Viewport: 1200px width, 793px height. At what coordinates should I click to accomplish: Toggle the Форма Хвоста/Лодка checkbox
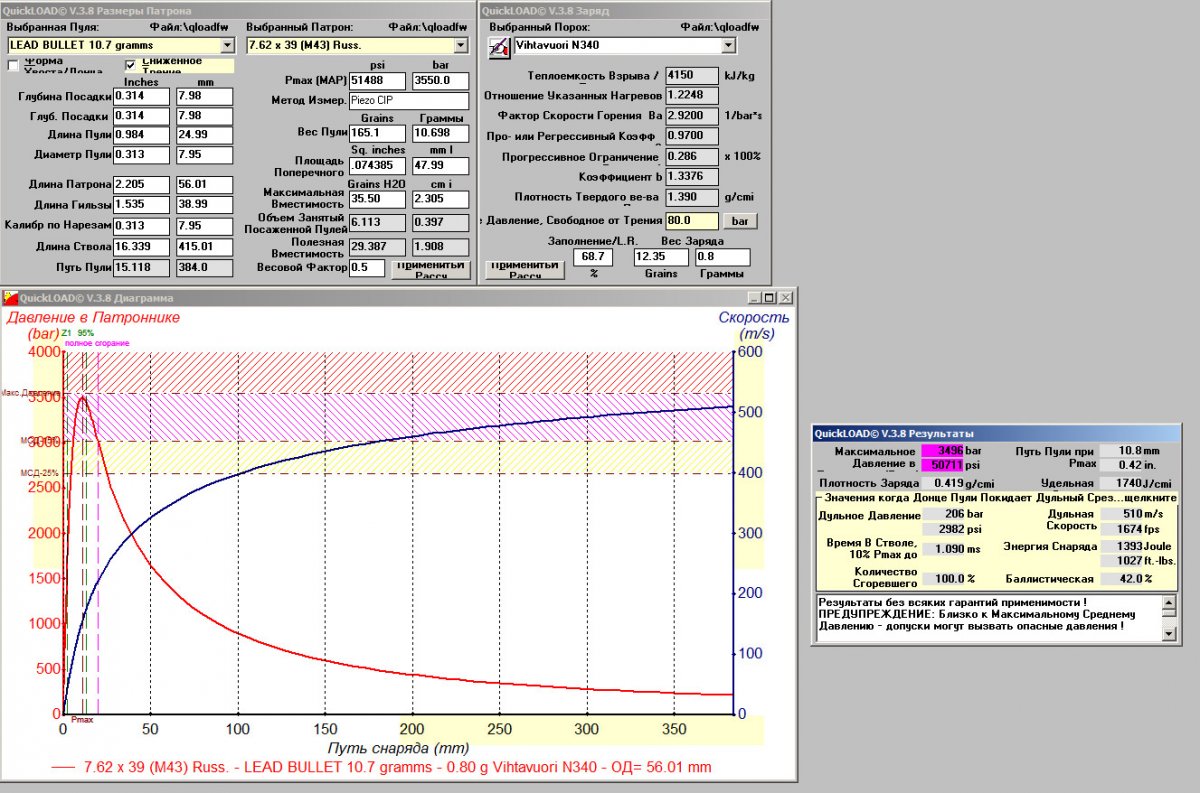(14, 66)
